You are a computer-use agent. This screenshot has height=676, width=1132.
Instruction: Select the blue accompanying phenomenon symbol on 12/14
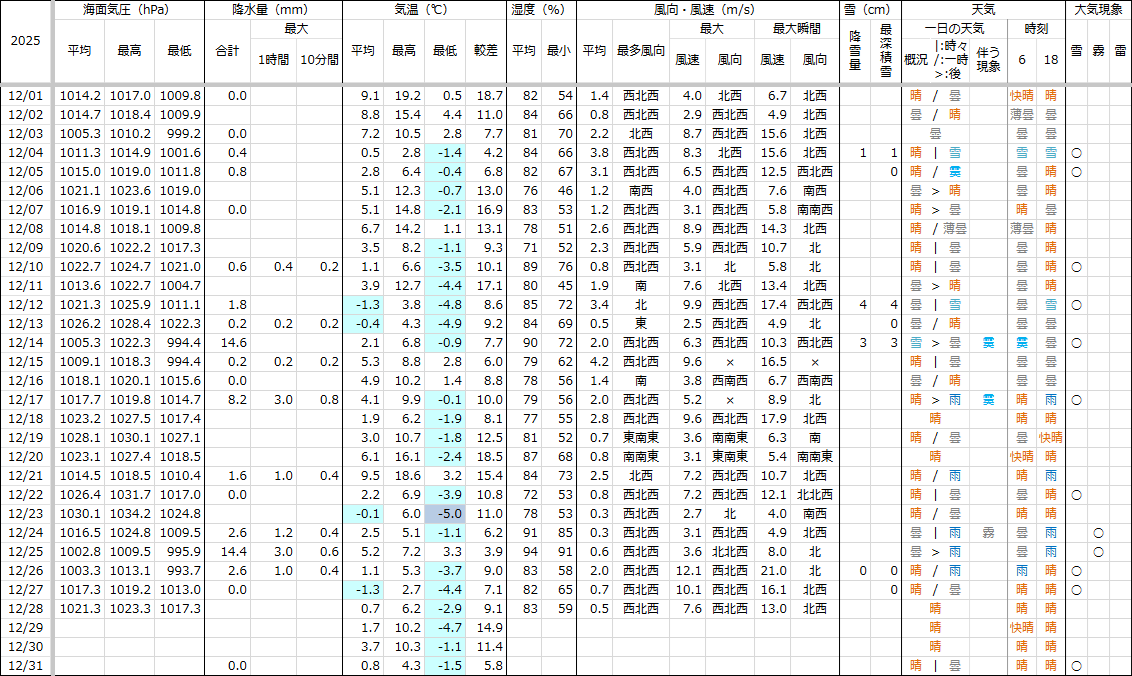[x=988, y=343]
